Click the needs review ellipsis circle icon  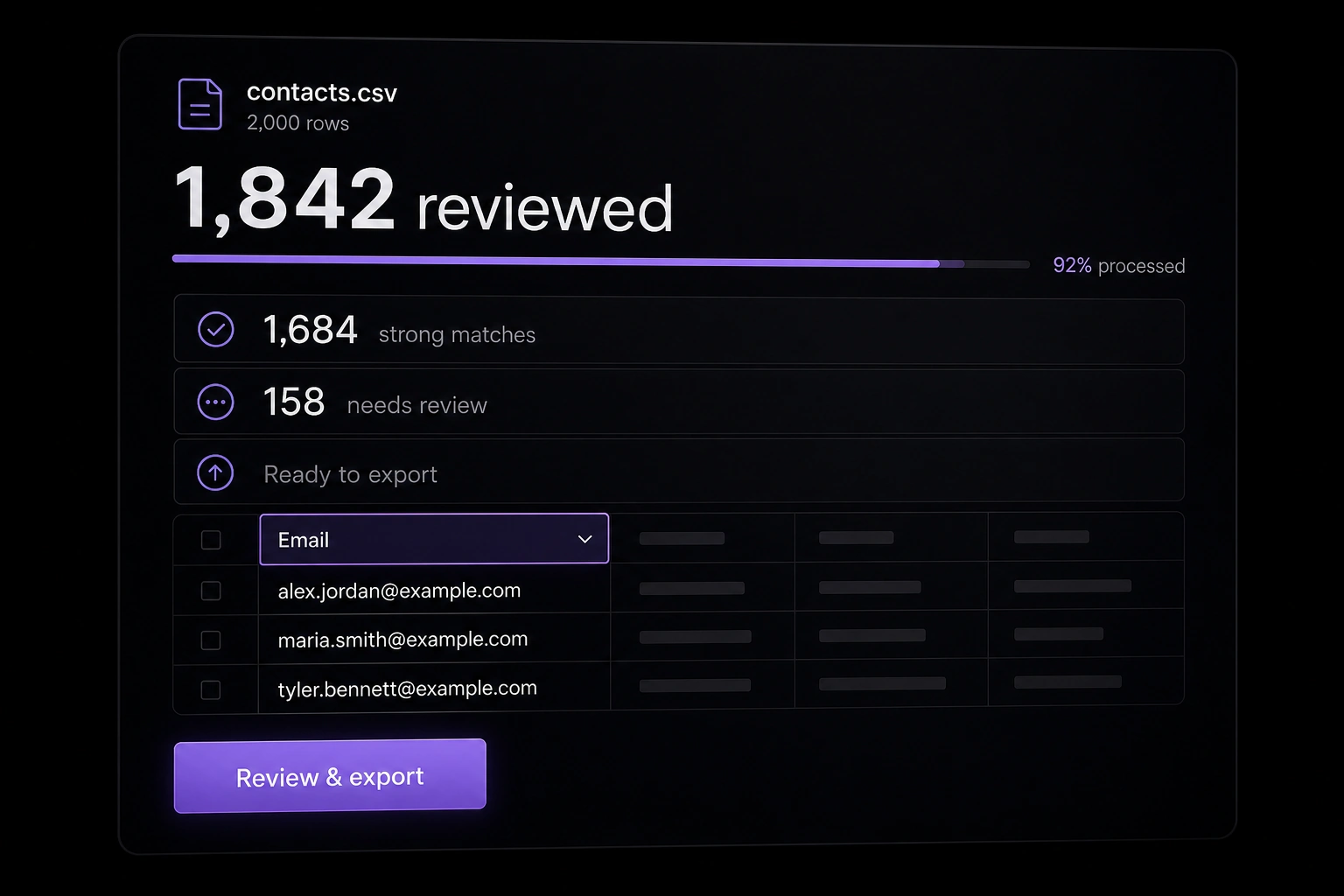tap(216, 402)
